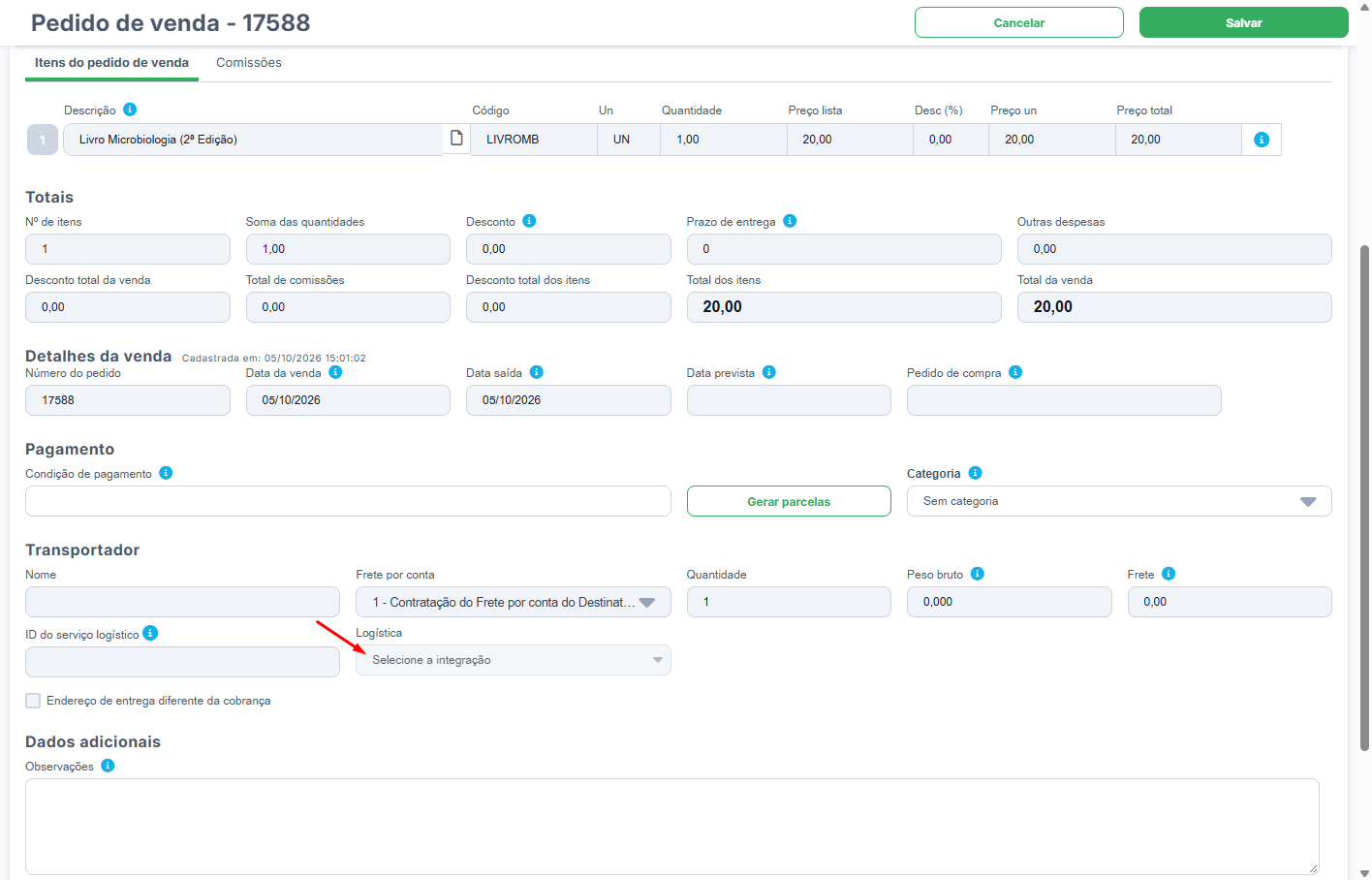The width and height of the screenshot is (1372, 880).
Task: Click the Observações text area
Action: tap(672, 827)
